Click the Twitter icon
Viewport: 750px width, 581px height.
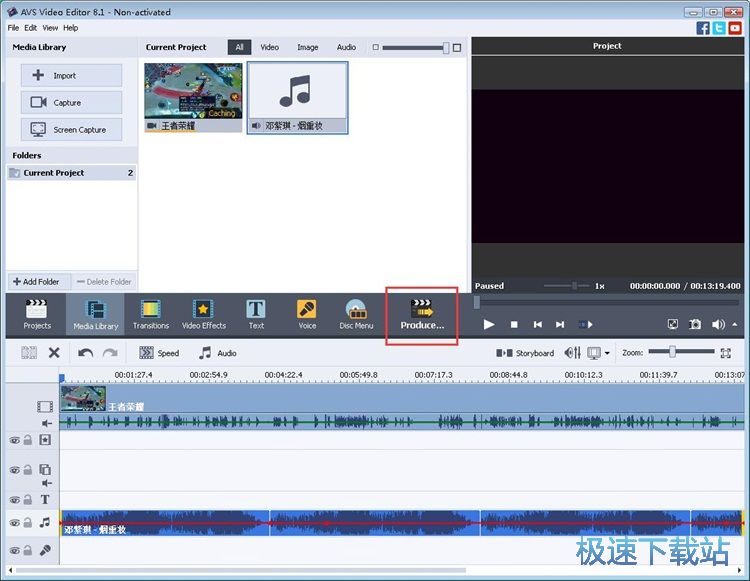click(719, 28)
